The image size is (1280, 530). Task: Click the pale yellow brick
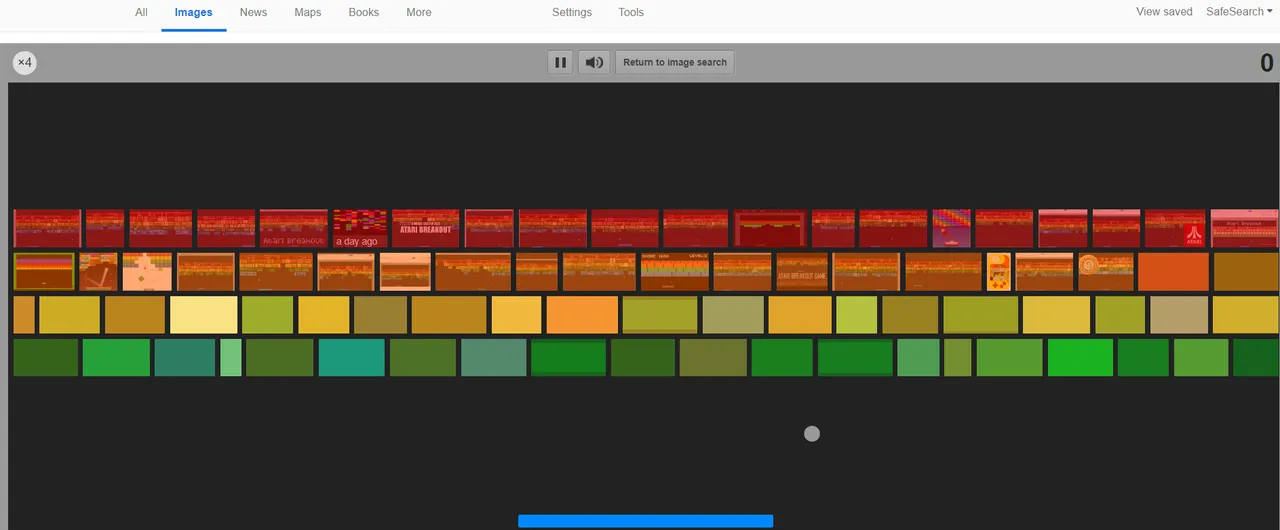coord(204,315)
